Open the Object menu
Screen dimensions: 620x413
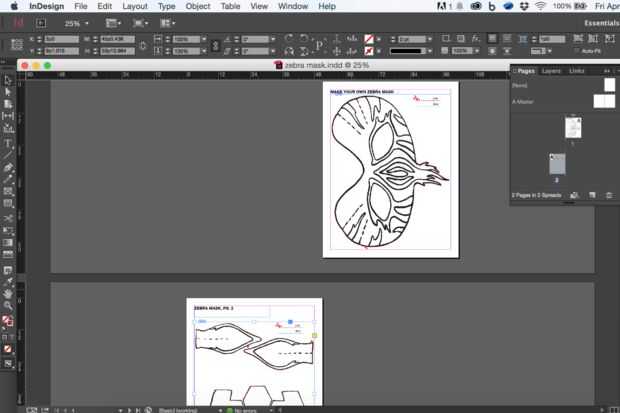[198, 6]
